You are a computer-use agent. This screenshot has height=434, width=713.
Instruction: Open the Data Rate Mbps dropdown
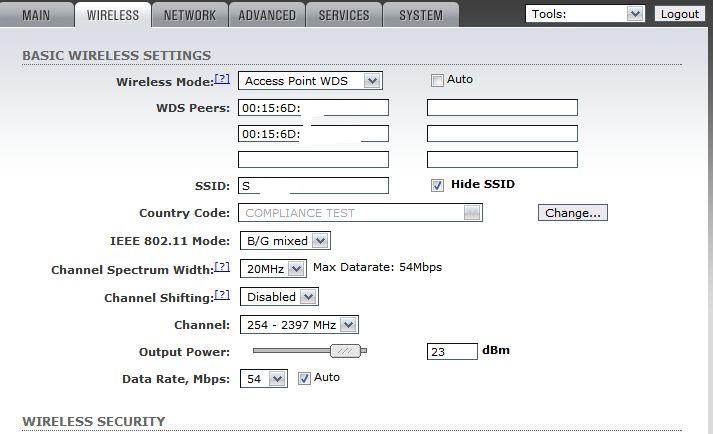click(x=264, y=379)
